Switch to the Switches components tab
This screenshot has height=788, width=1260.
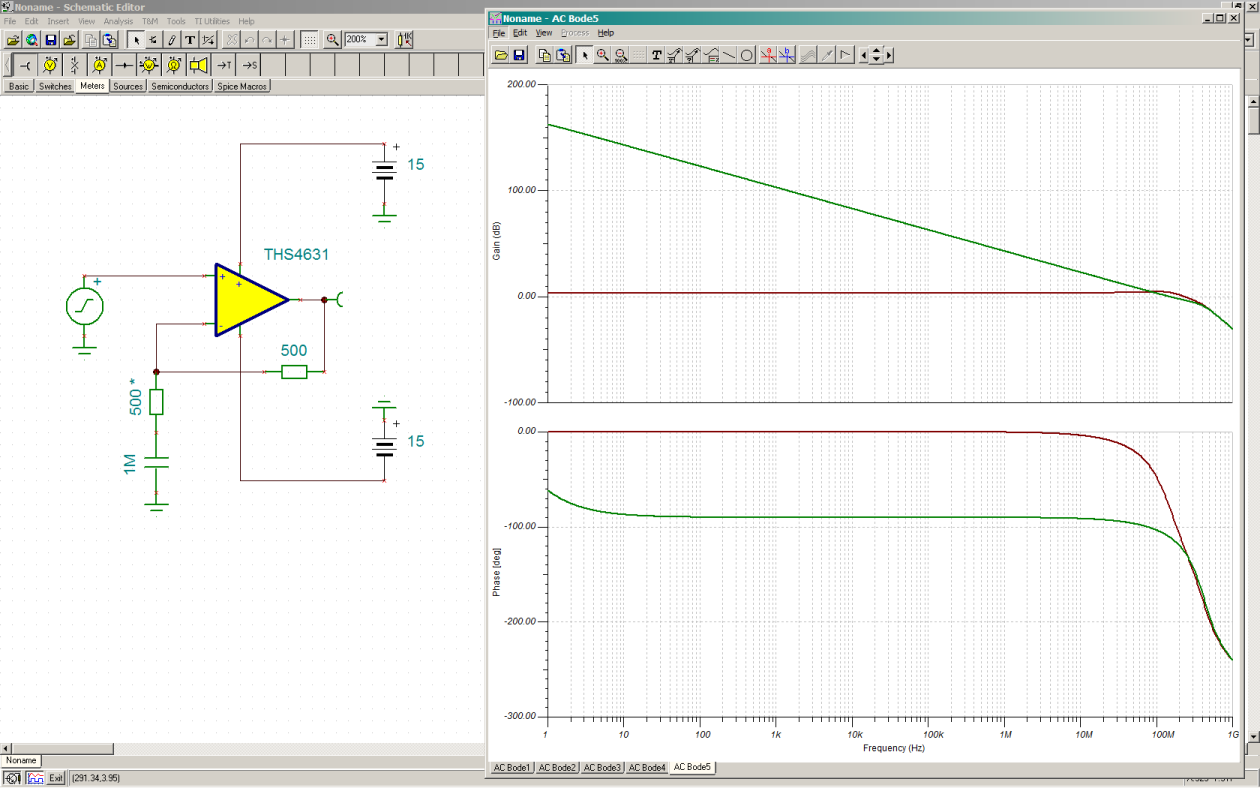click(55, 87)
